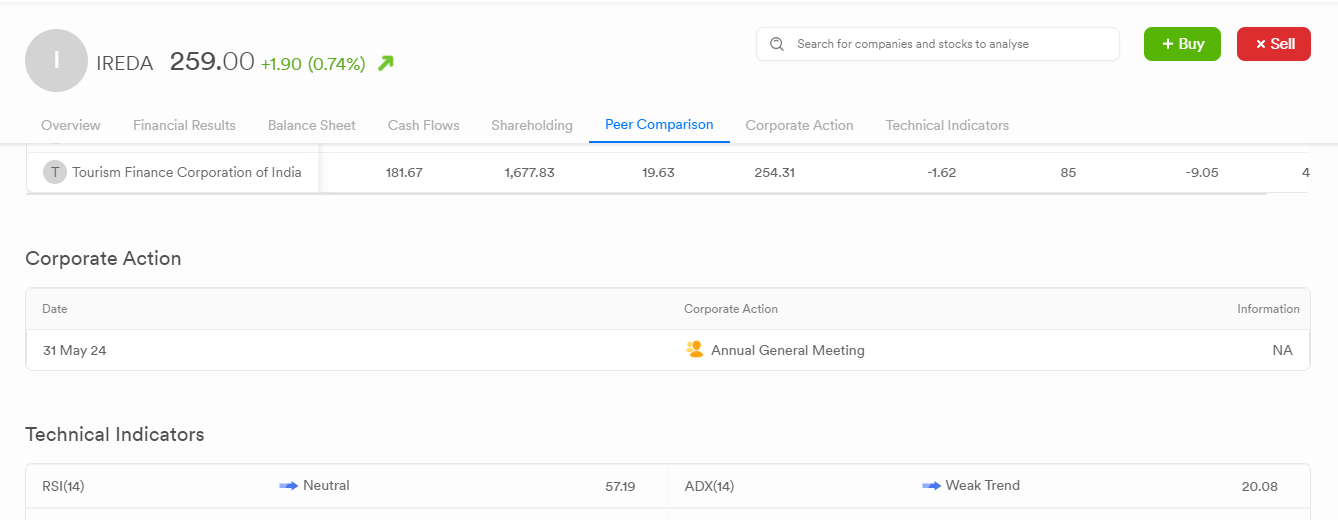Click the Annual General Meeting text
Screen dimensions: 1338x520
coord(788,350)
